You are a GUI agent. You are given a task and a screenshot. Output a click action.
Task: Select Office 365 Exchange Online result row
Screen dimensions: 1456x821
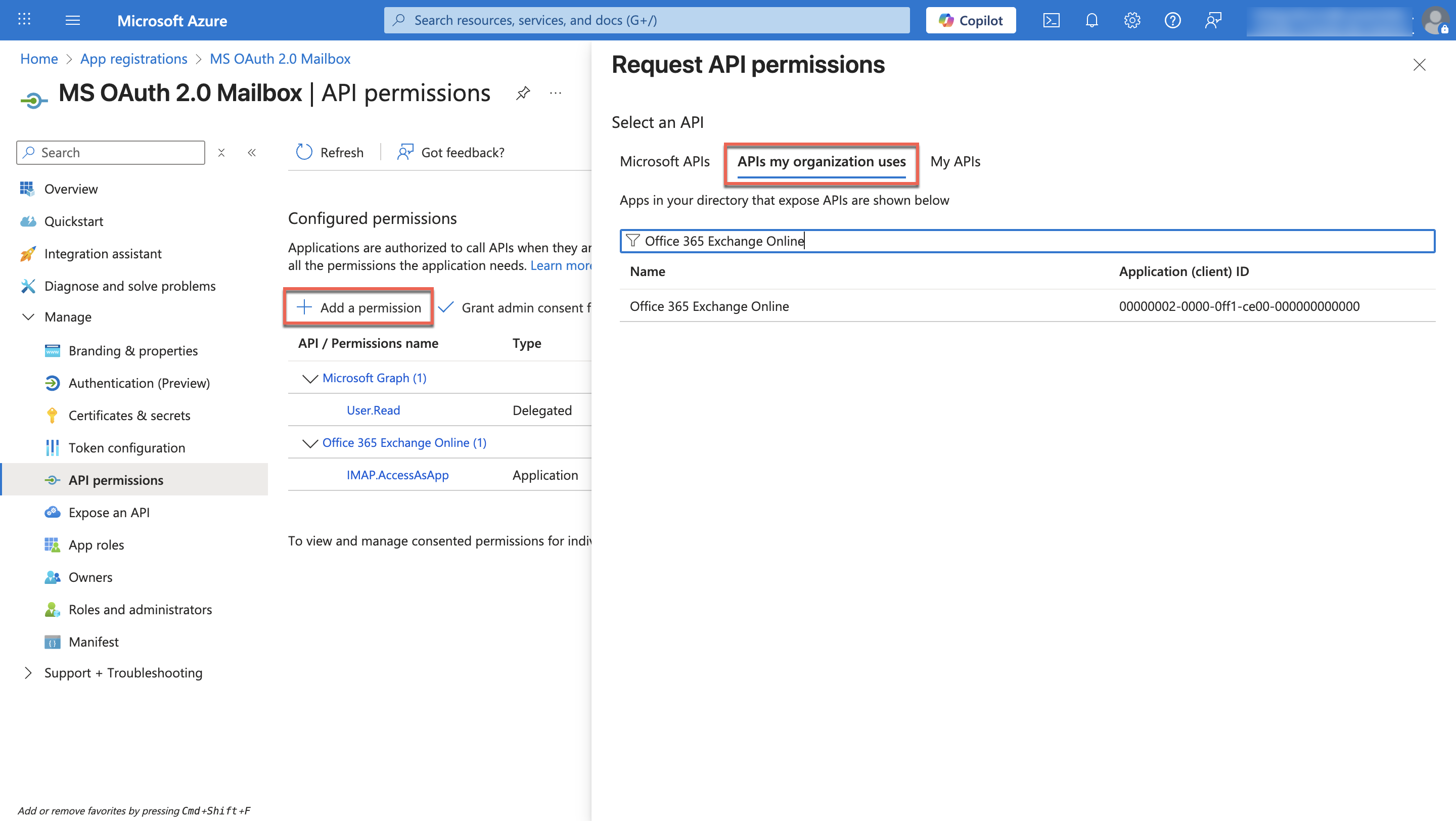click(709, 306)
